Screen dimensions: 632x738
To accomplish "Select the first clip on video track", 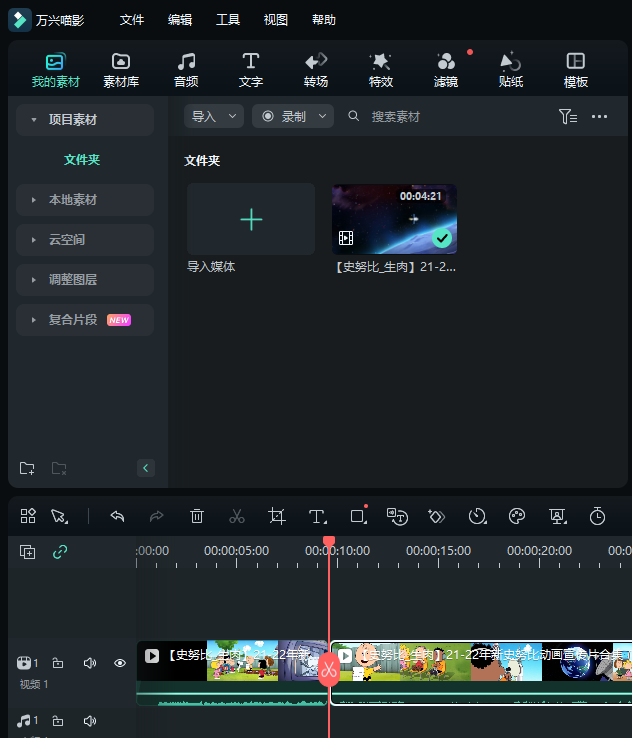I will pyautogui.click(x=232, y=673).
